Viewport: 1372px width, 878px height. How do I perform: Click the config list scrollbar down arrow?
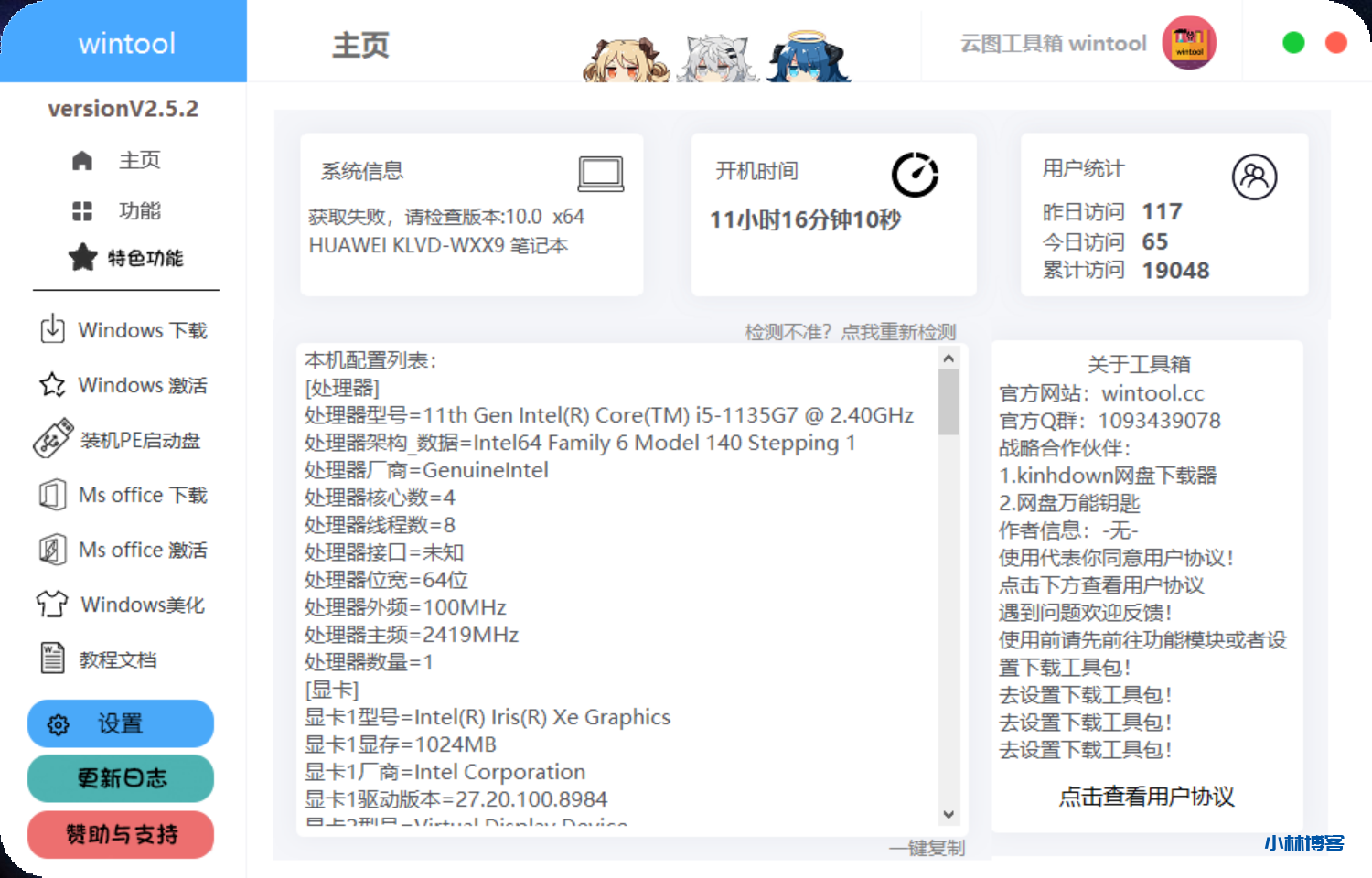949,814
